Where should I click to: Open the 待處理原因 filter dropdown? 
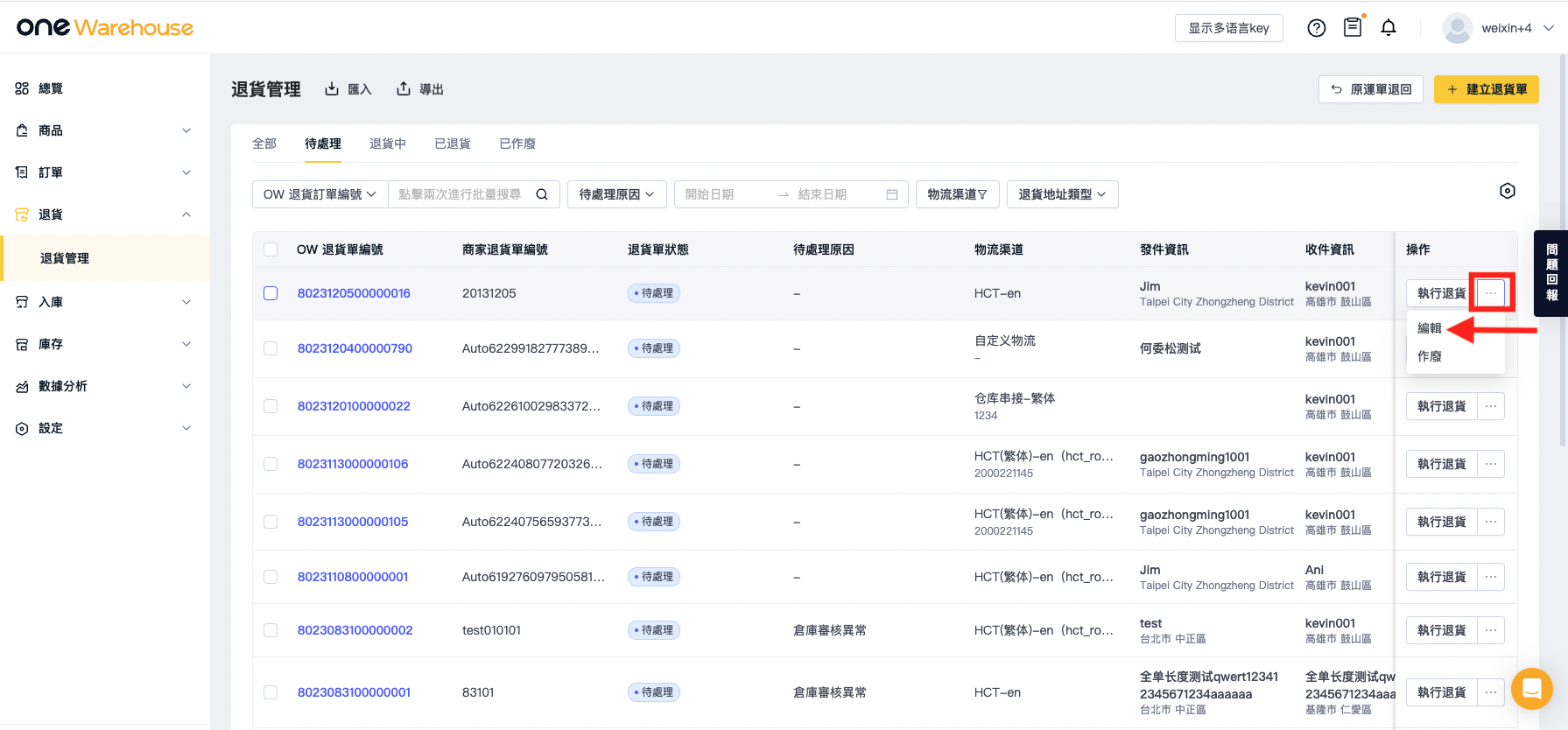coord(617,194)
